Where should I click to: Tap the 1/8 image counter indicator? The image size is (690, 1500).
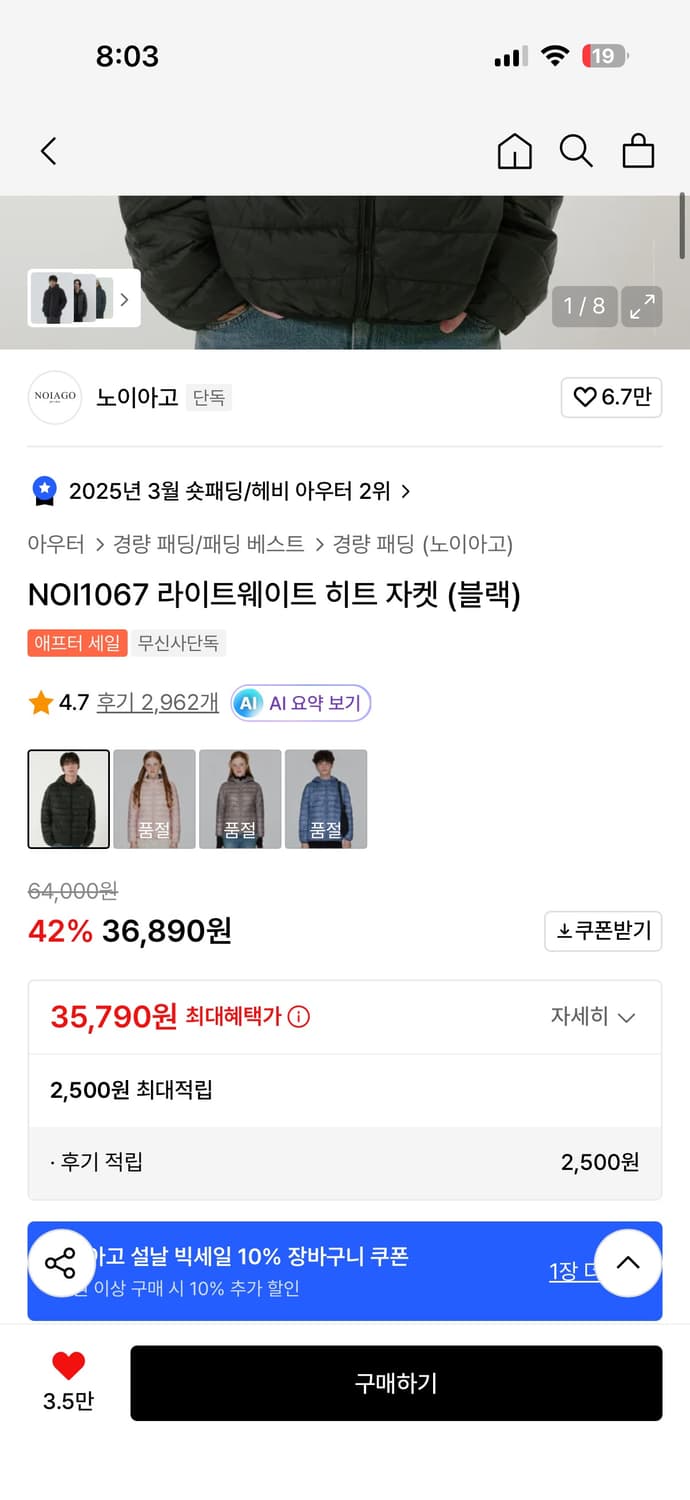[x=584, y=307]
